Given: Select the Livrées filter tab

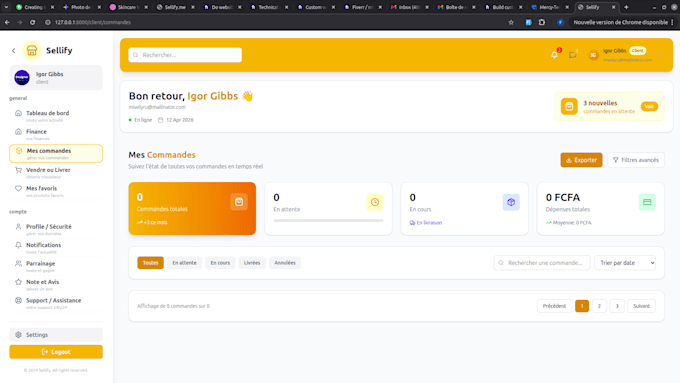Looking at the screenshot, I should (x=252, y=263).
